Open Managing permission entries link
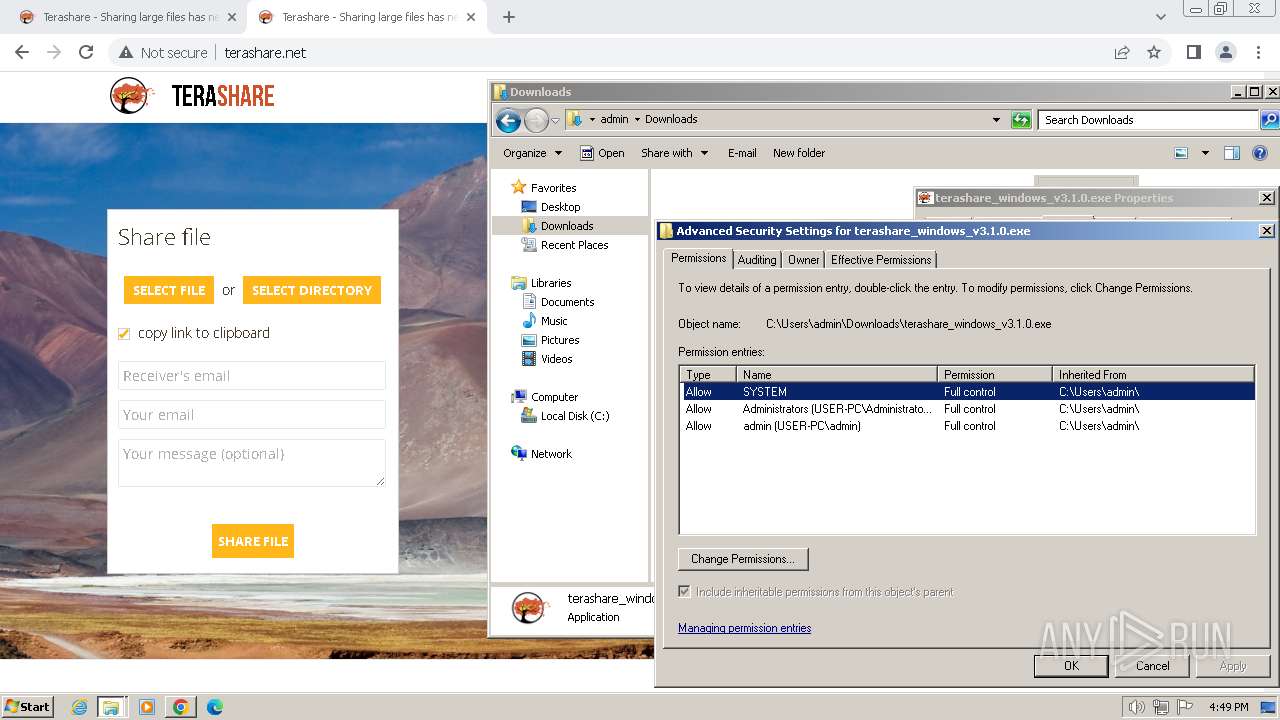The image size is (1280, 720). 745,628
